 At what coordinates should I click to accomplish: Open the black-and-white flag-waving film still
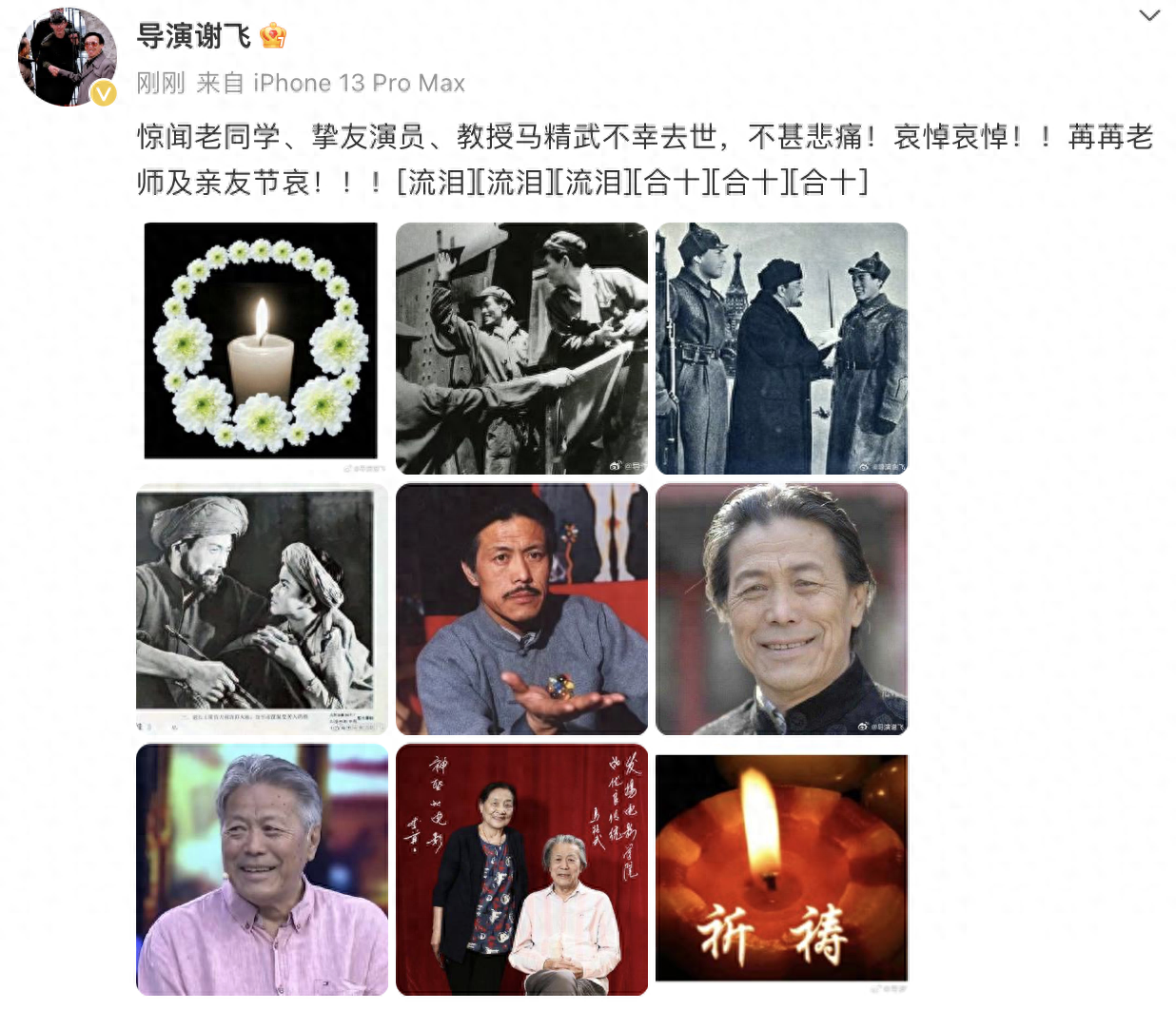[x=521, y=348]
